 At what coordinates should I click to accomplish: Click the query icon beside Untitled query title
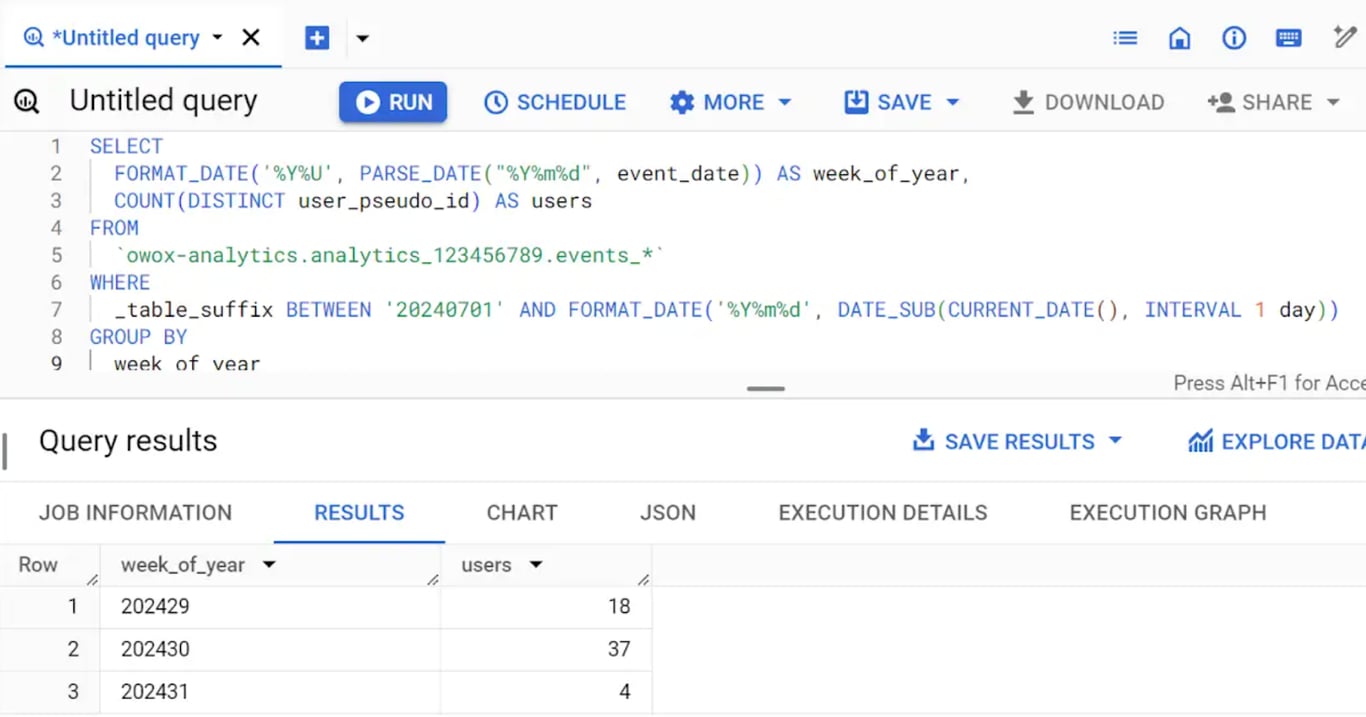[x=26, y=101]
